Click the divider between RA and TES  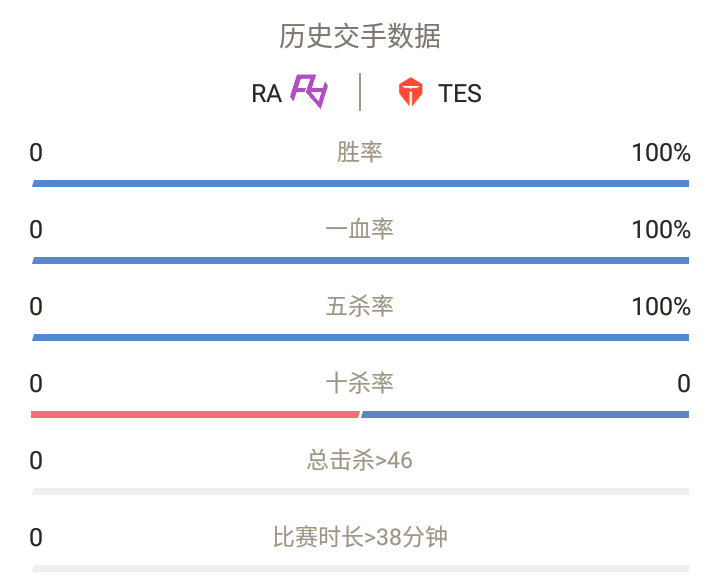pyautogui.click(x=360, y=92)
